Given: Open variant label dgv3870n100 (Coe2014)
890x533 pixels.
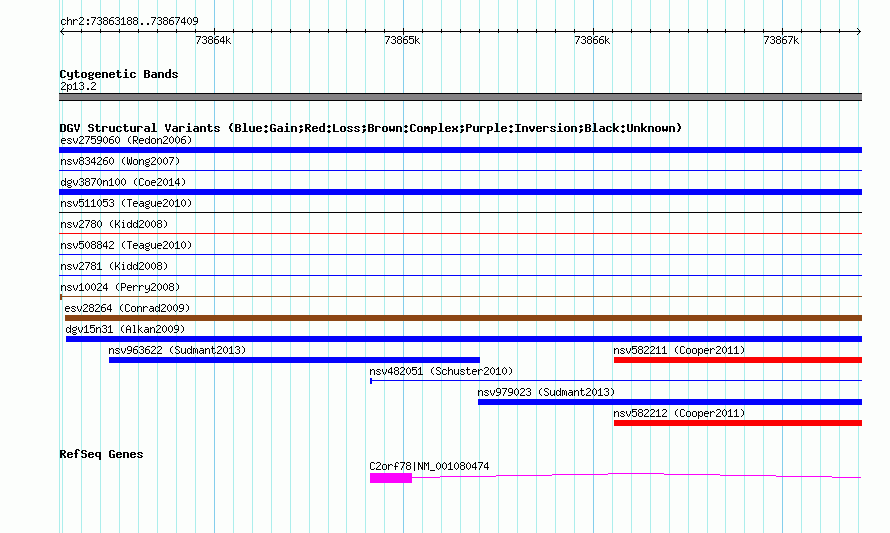Looking at the screenshot, I should 123,182.
